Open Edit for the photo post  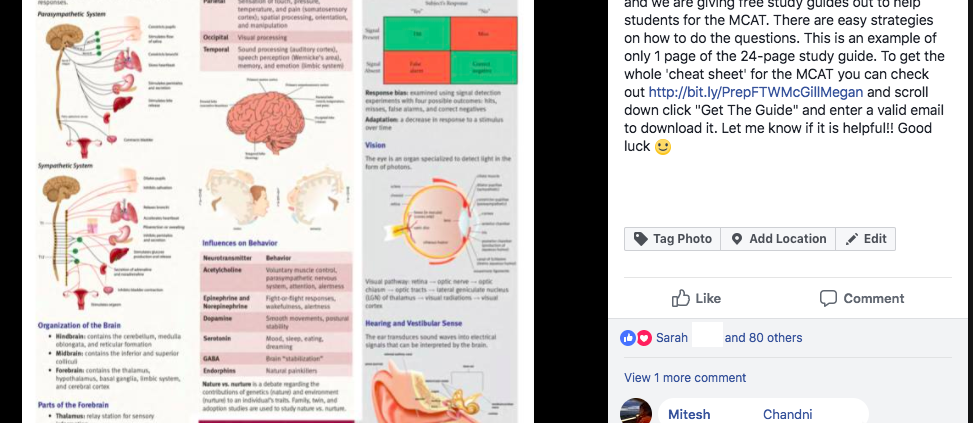point(866,239)
